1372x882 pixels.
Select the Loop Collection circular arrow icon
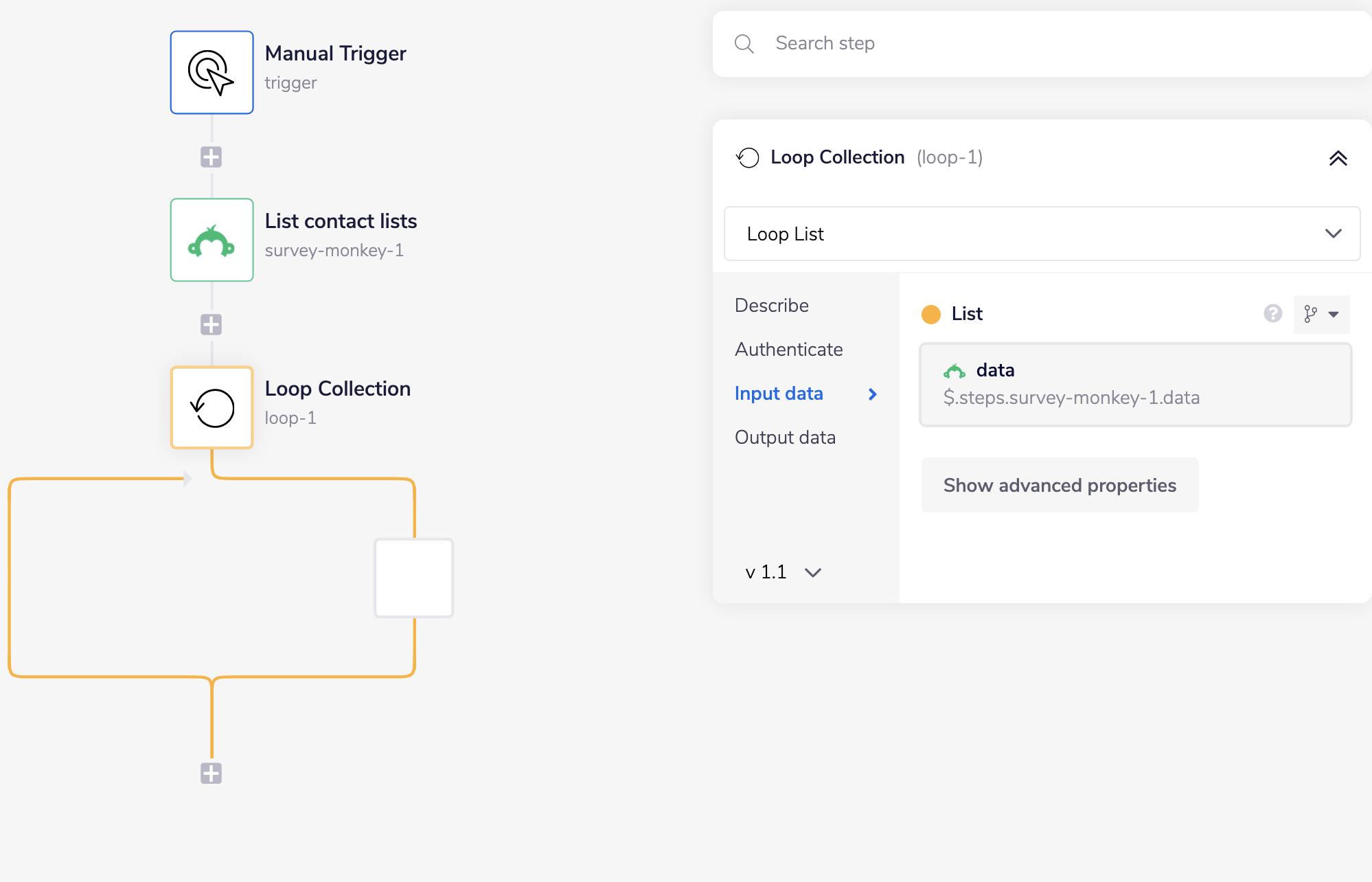click(x=211, y=407)
